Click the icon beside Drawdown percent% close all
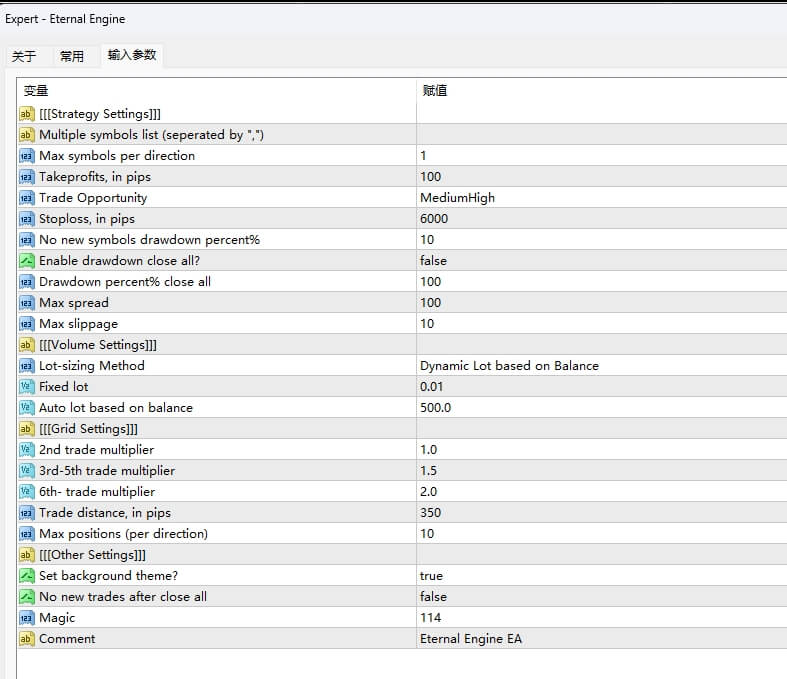 click(27, 282)
